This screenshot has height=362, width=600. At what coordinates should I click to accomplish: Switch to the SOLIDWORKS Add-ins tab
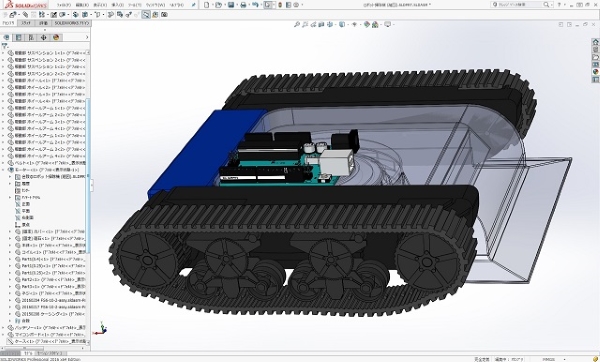point(72,23)
